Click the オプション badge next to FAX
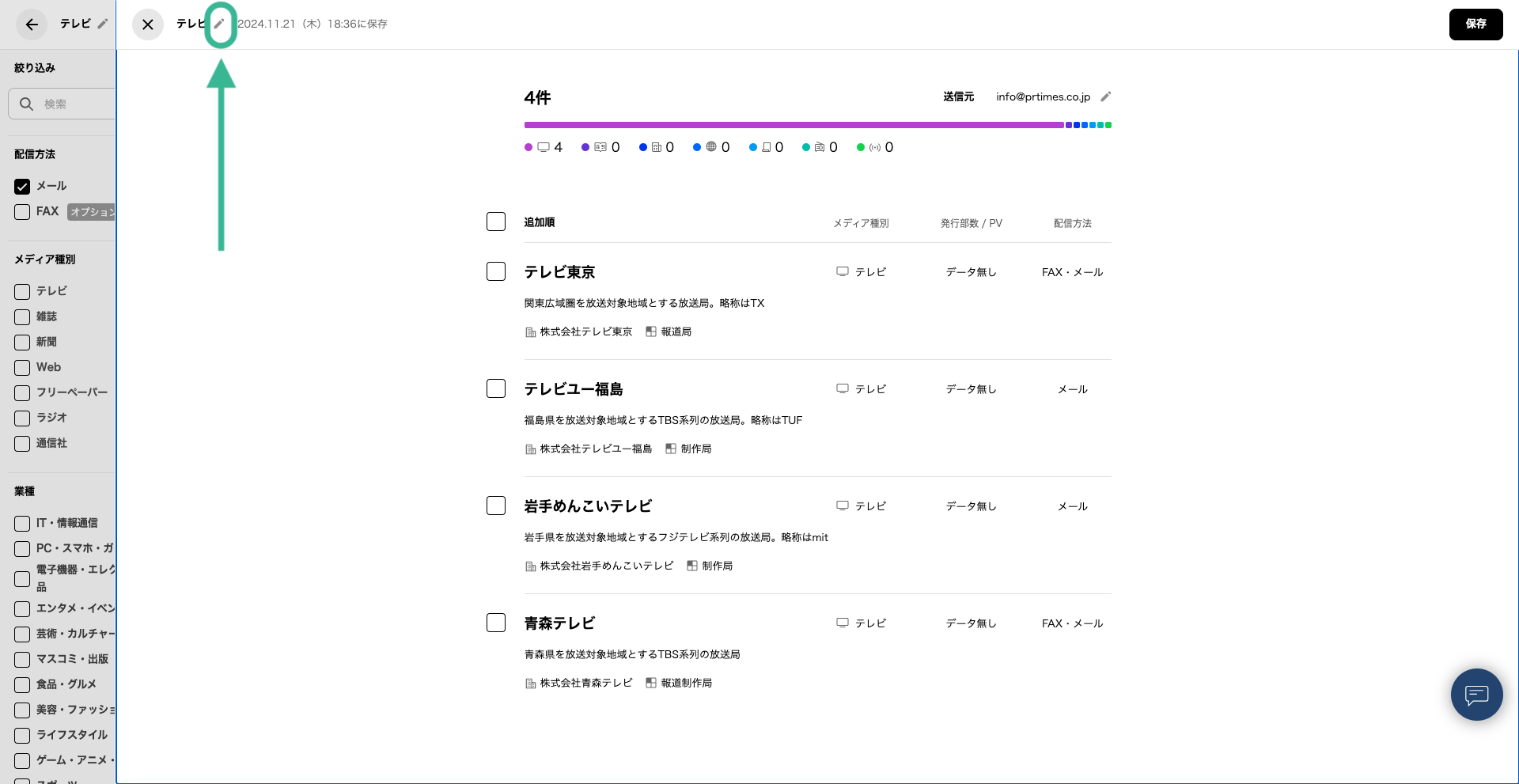Image resolution: width=1519 pixels, height=784 pixels. coord(92,212)
